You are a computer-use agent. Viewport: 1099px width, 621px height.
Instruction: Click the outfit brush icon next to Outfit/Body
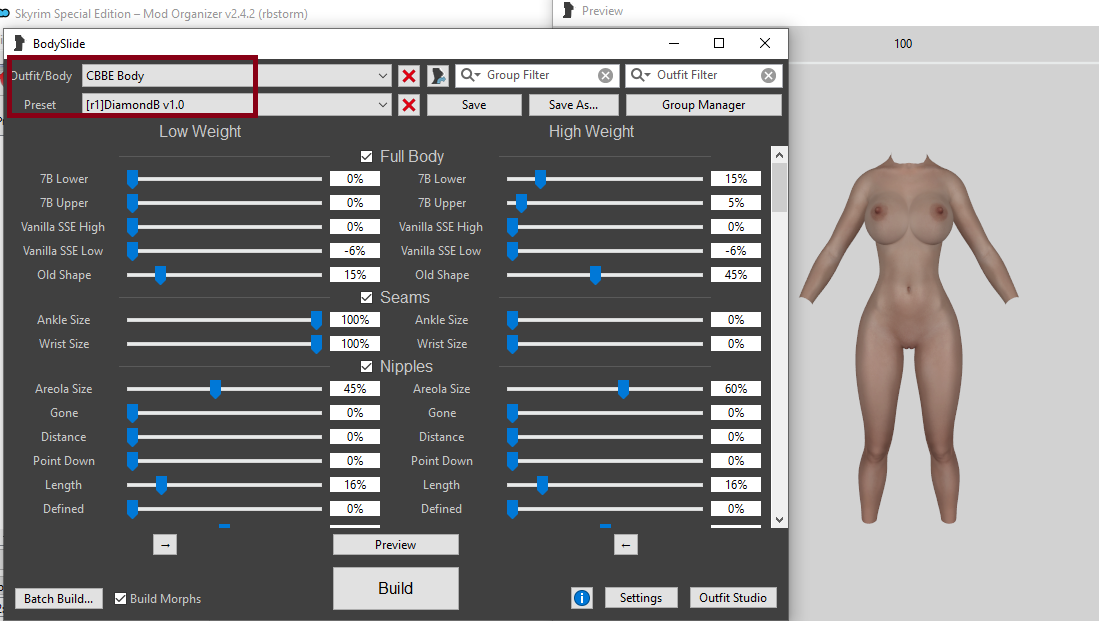click(x=438, y=76)
